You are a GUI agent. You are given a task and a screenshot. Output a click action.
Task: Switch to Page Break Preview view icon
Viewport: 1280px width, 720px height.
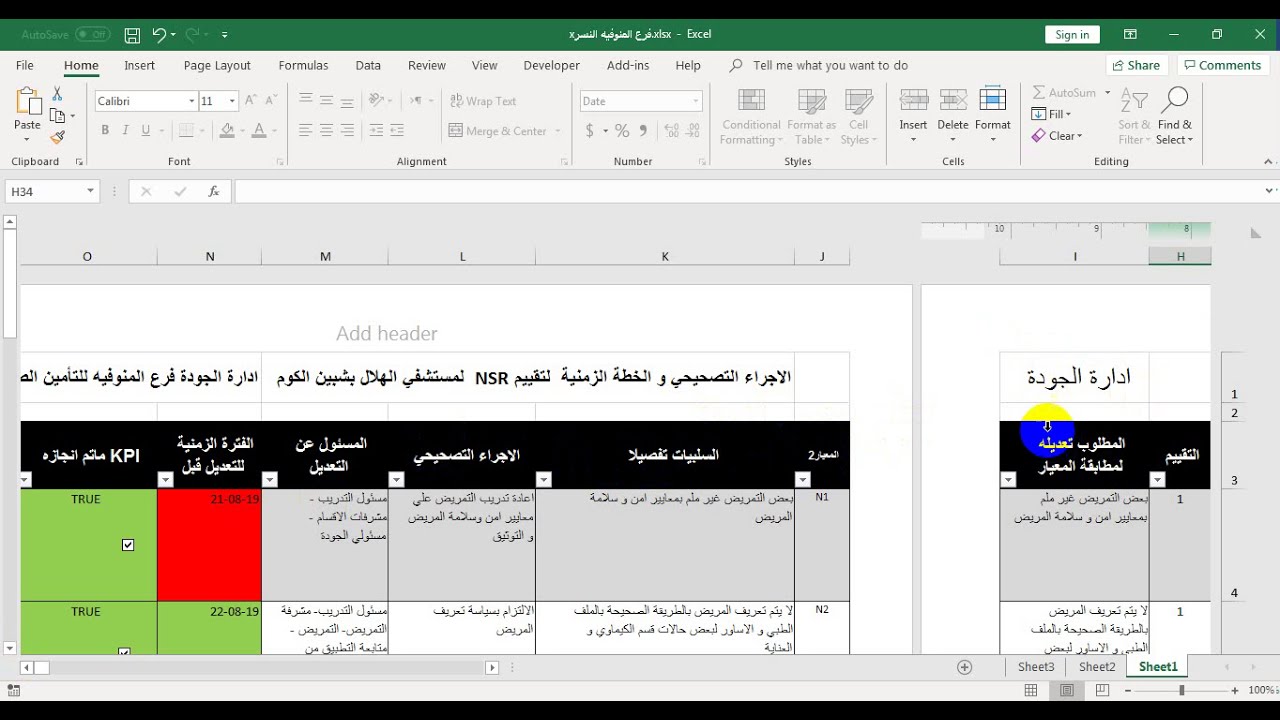1102,690
